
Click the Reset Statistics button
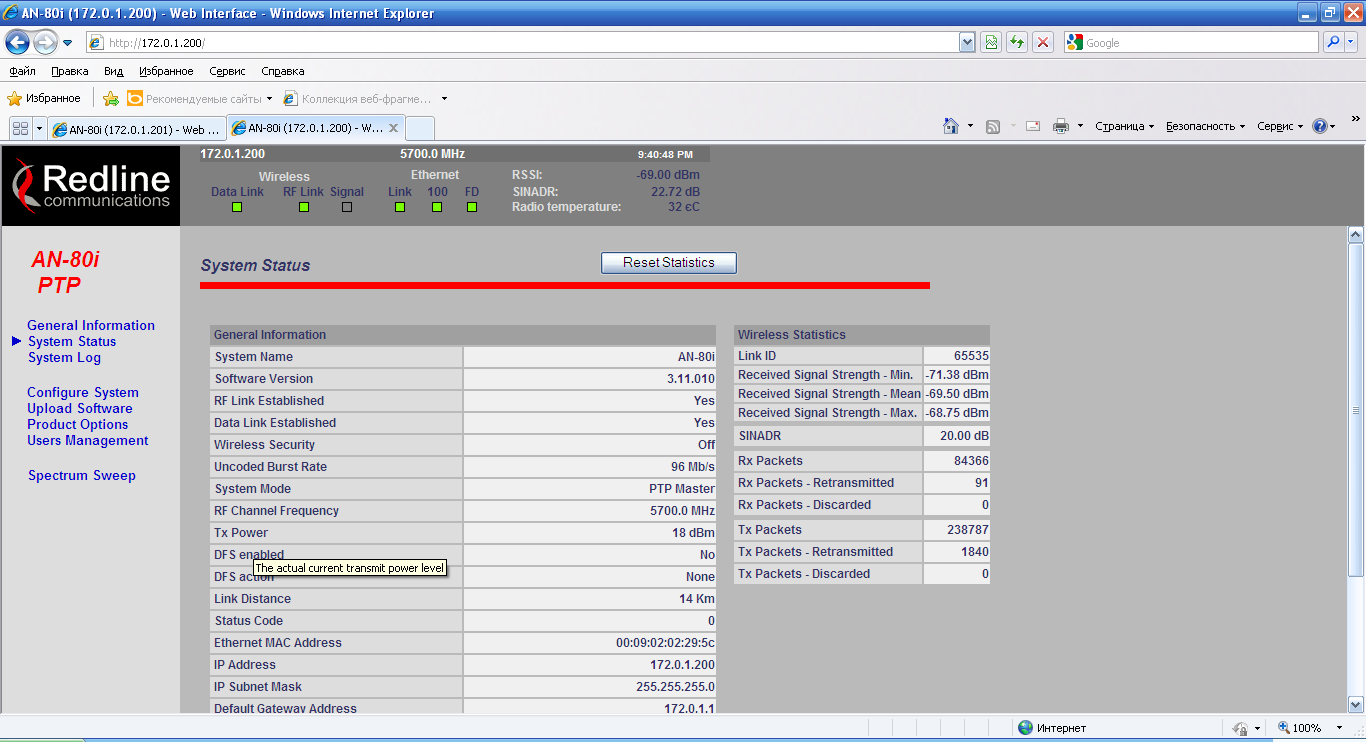(669, 263)
